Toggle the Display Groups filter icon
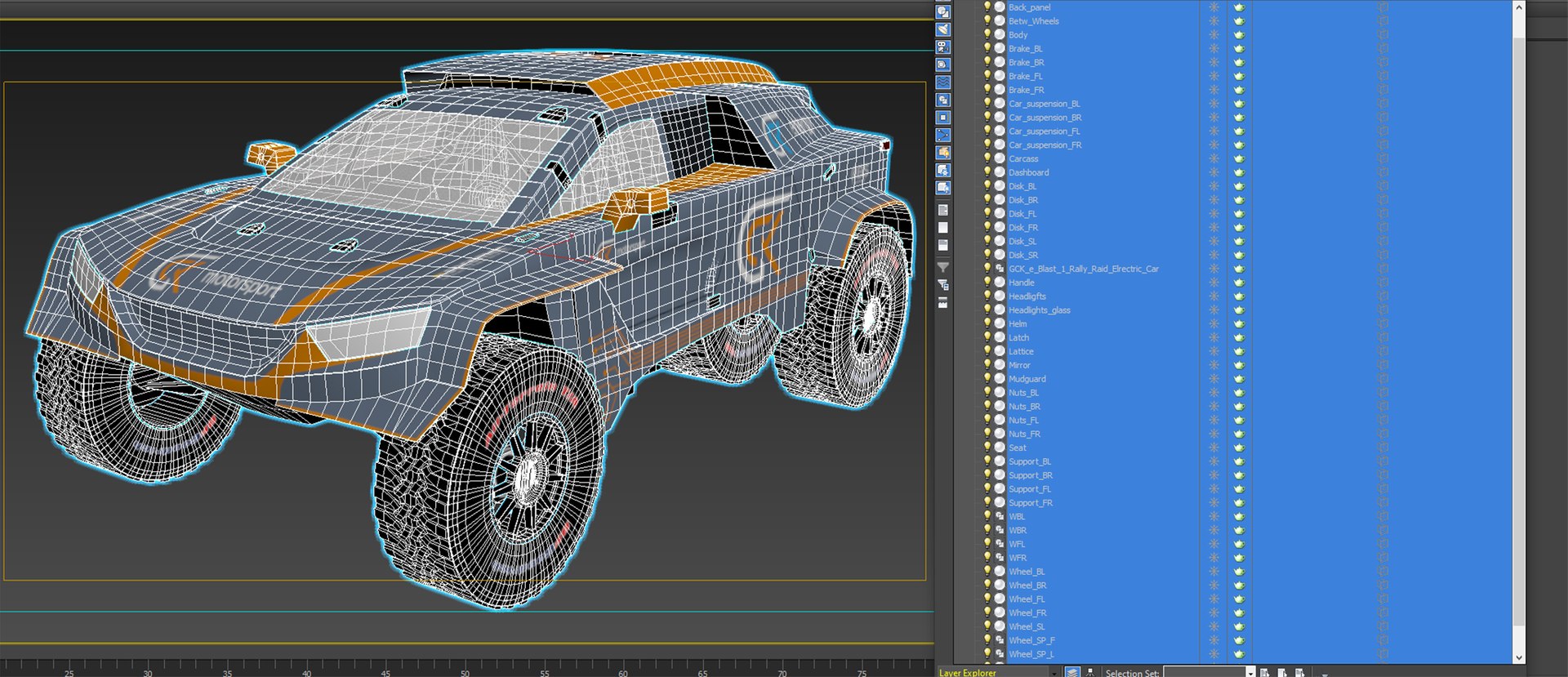 coord(943,100)
